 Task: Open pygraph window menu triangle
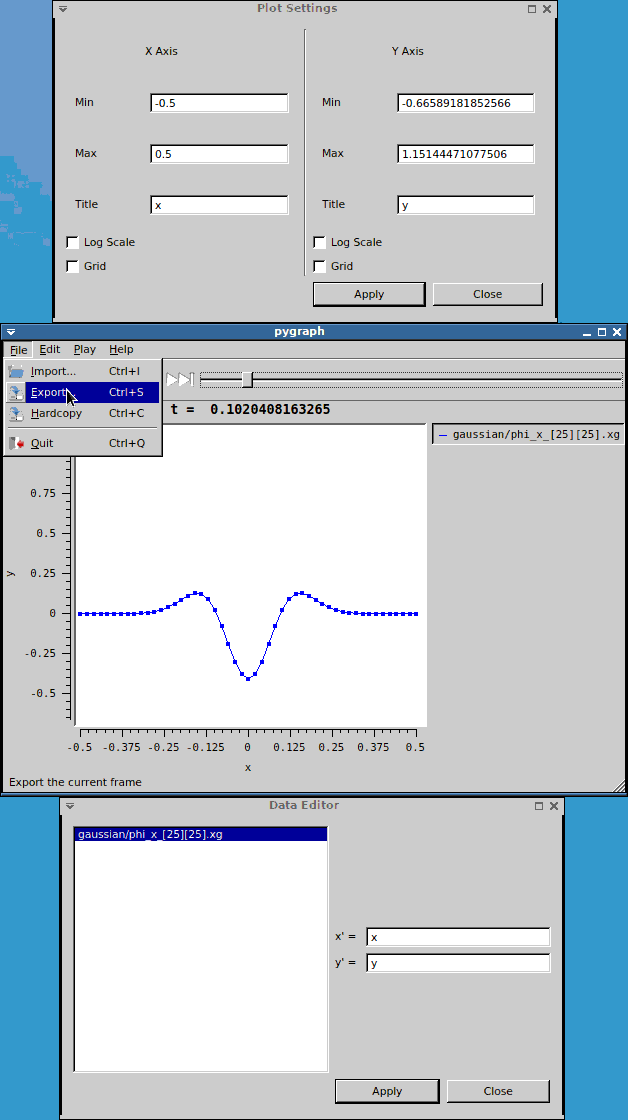click(x=11, y=332)
